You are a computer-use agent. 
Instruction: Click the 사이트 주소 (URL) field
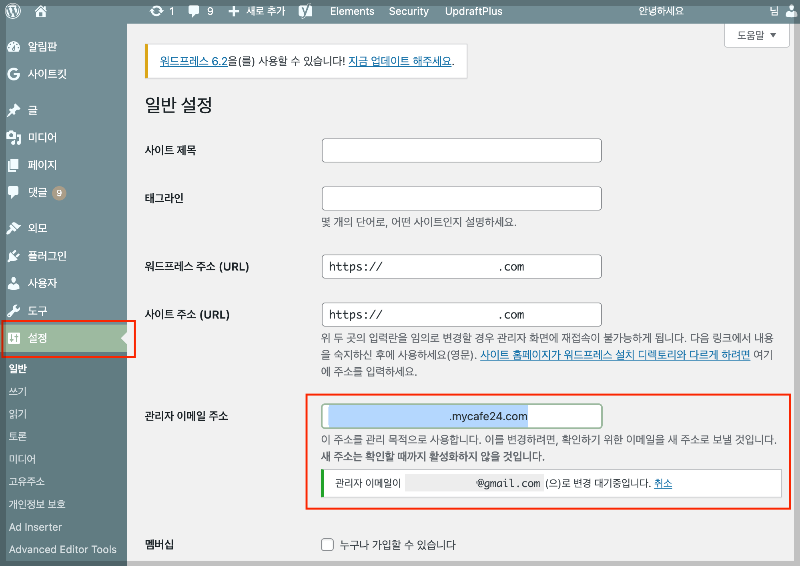462,314
